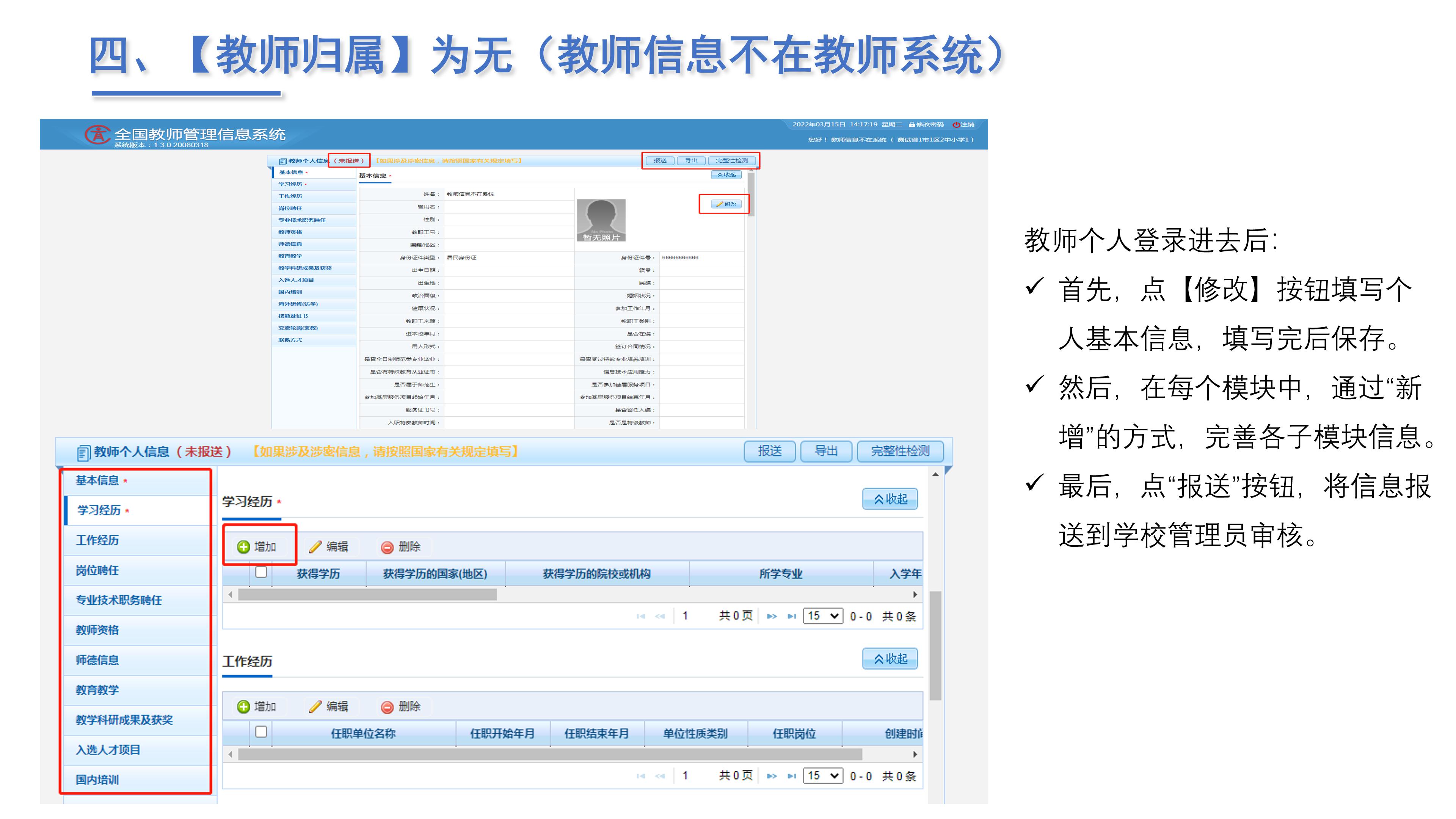The height and width of the screenshot is (819, 1456).
Task: Click horizontal scrollbar of 学习经历 table
Action: click(367, 595)
